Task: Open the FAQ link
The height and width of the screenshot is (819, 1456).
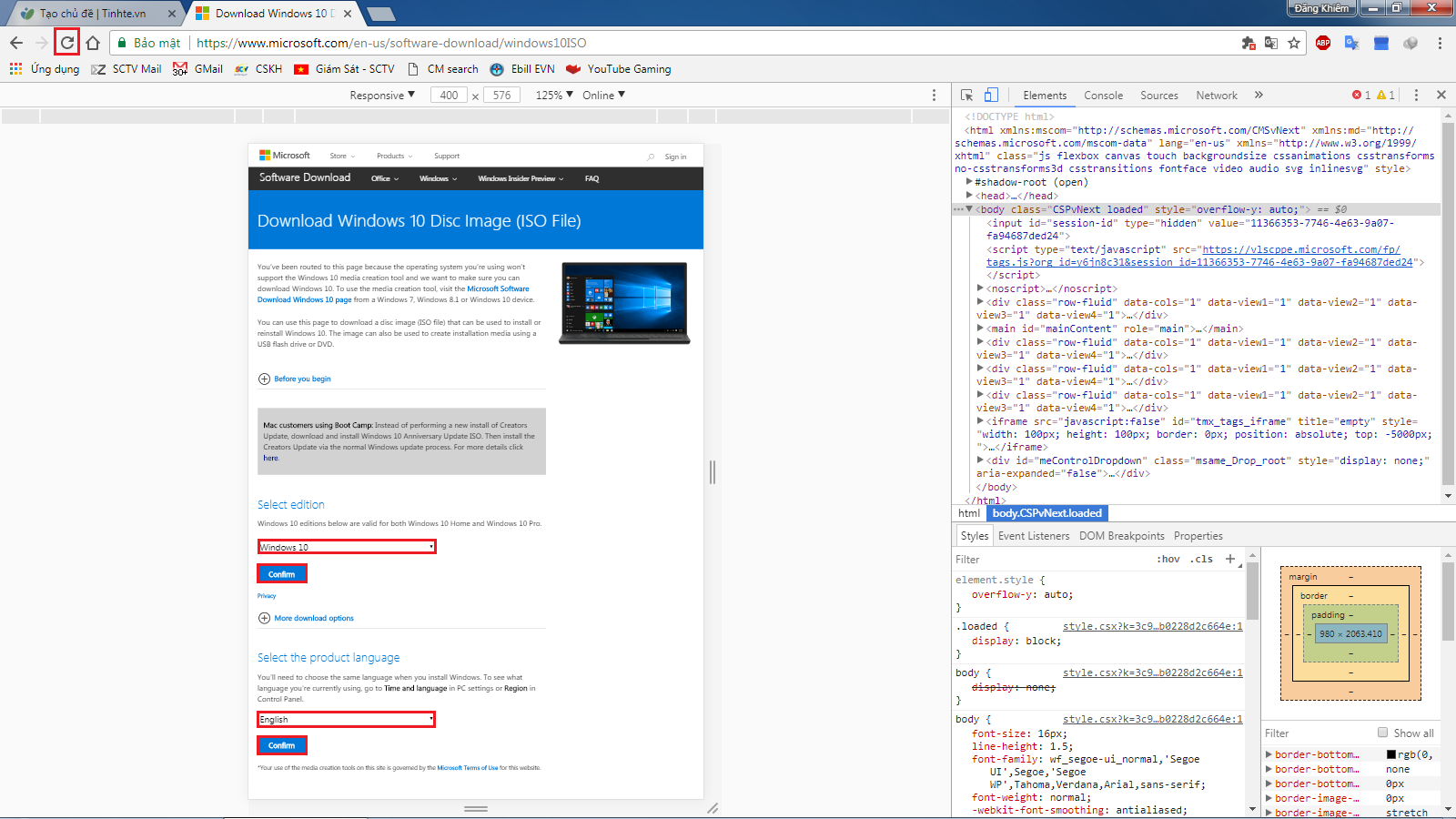Action: click(591, 178)
